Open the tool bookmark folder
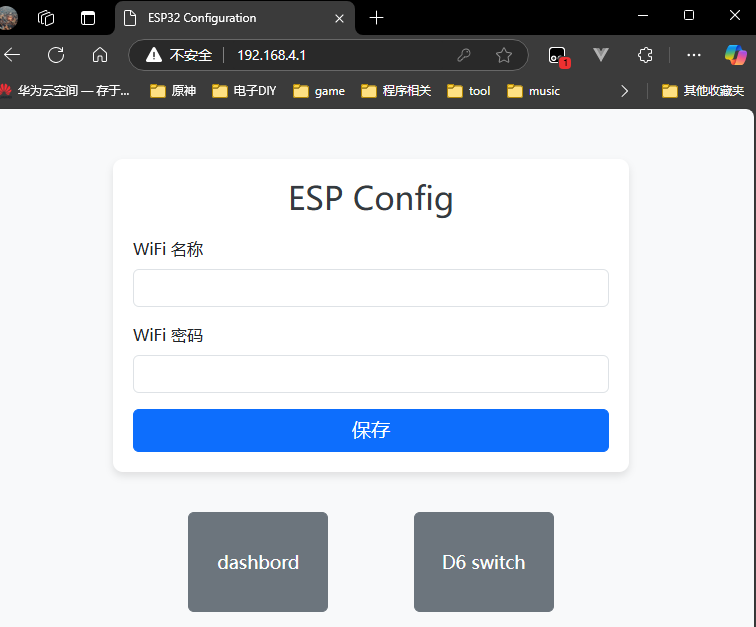The image size is (756, 627). coord(469,91)
